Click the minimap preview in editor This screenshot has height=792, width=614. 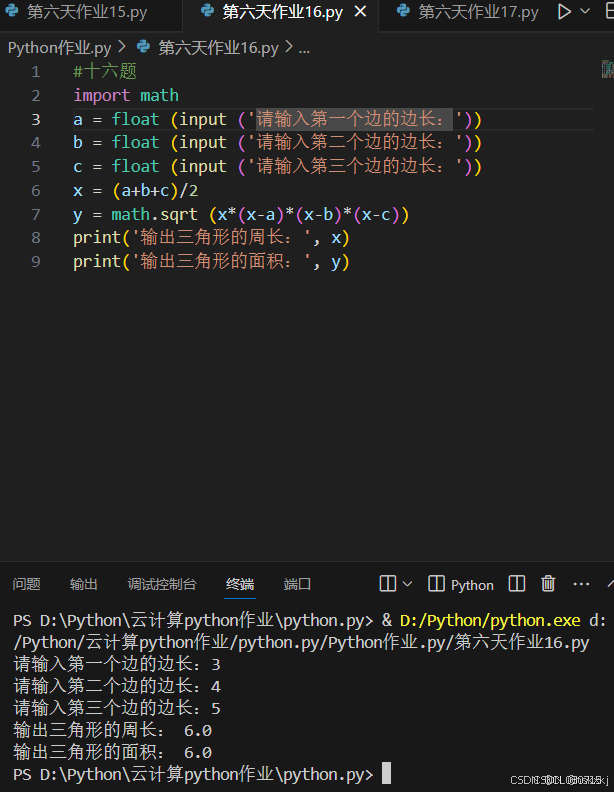[607, 69]
